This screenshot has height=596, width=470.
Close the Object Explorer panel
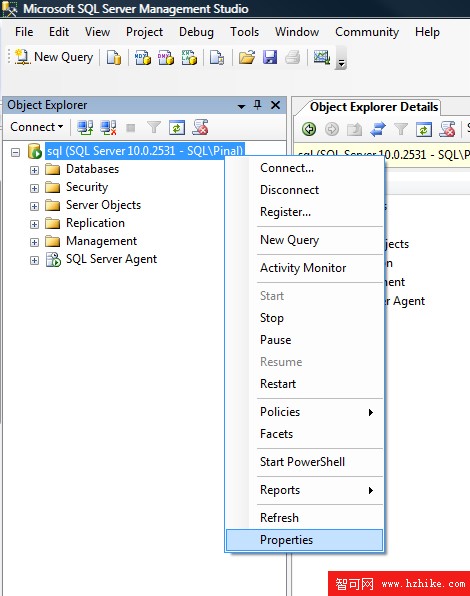[x=275, y=105]
